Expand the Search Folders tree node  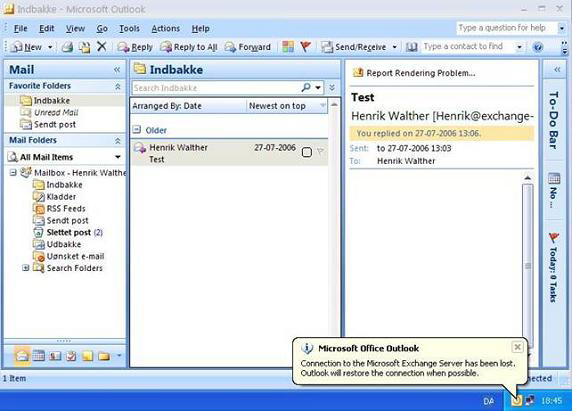[x=25, y=268]
